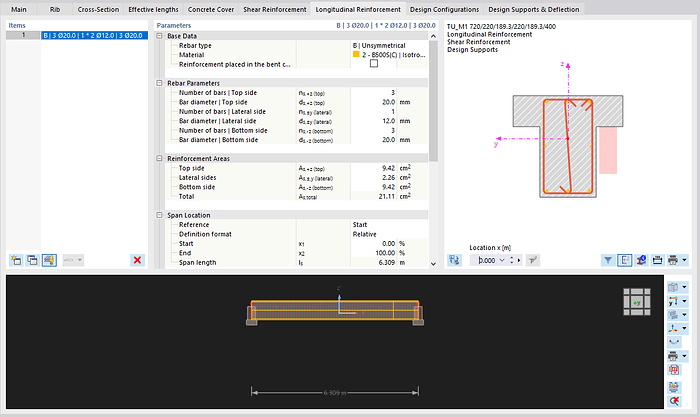
Task: Click the Location x spinner arrows
Action: (512, 260)
